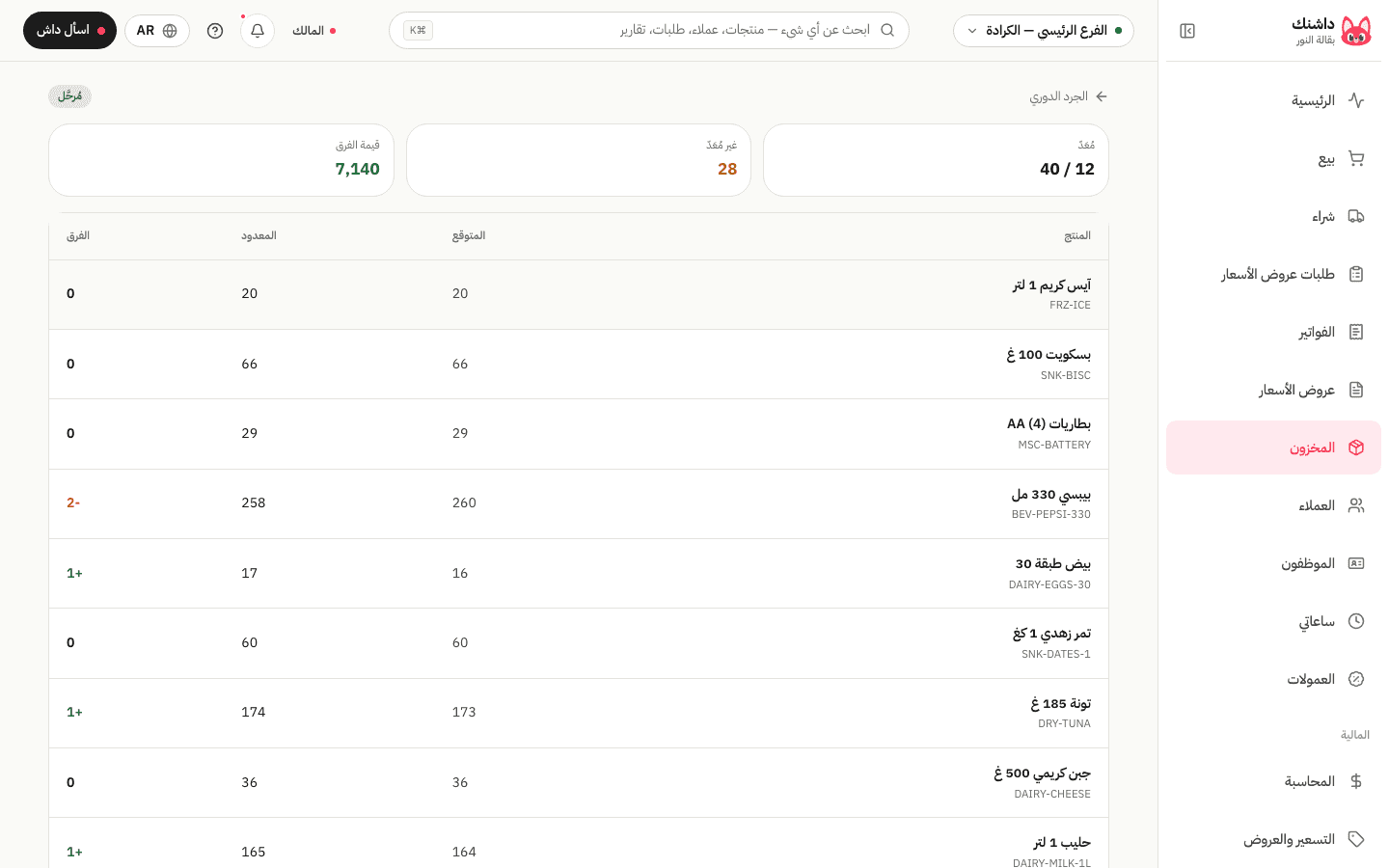Click the pulse icon beside الرئيسية
The image size is (1389, 868).
point(1356,100)
